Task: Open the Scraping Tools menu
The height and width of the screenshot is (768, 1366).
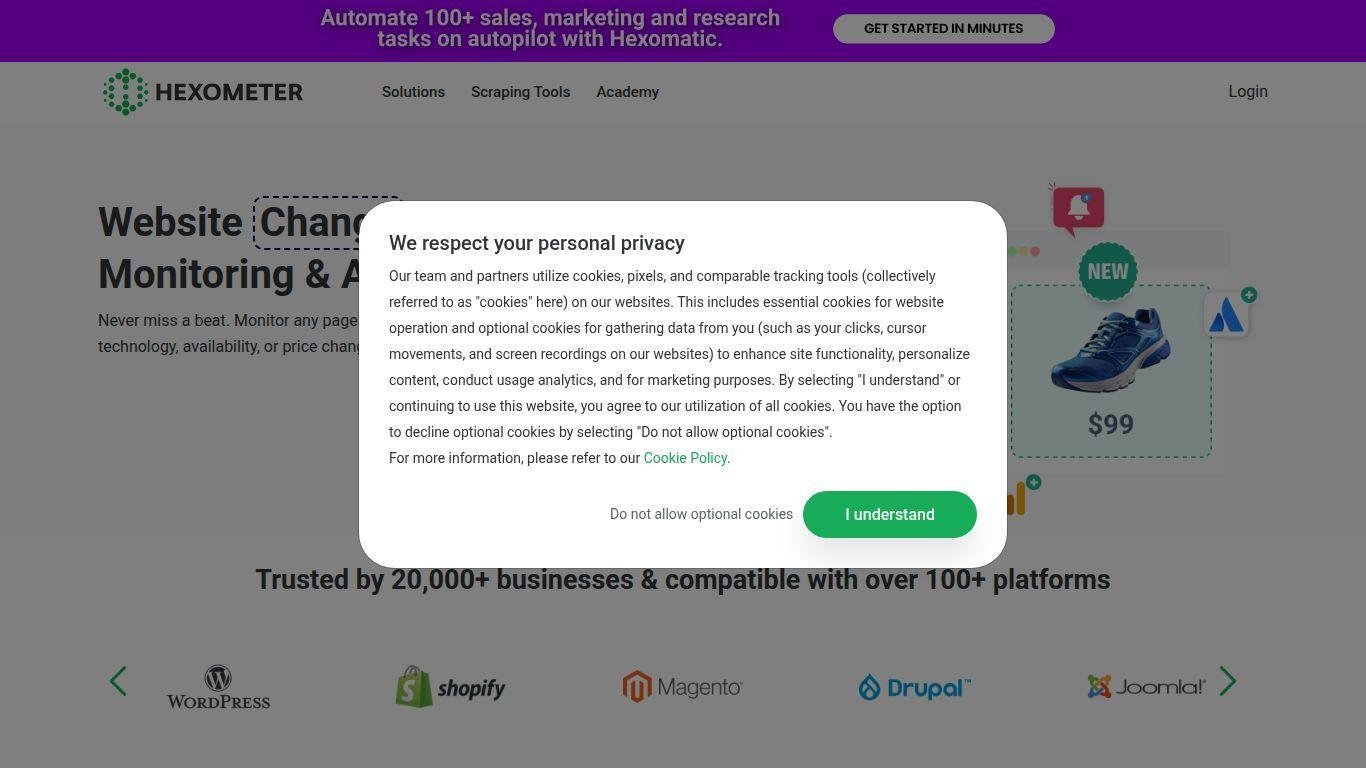Action: pyautogui.click(x=520, y=92)
